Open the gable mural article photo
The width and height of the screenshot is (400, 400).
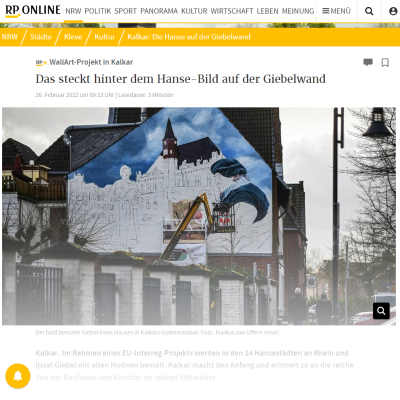click(x=199, y=216)
